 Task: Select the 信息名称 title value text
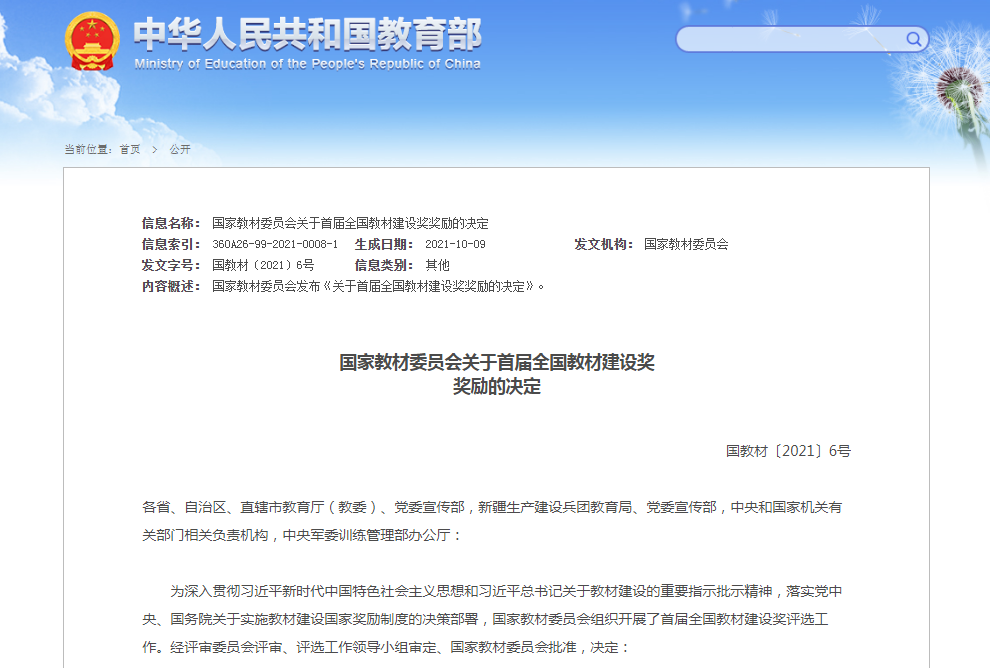point(350,223)
